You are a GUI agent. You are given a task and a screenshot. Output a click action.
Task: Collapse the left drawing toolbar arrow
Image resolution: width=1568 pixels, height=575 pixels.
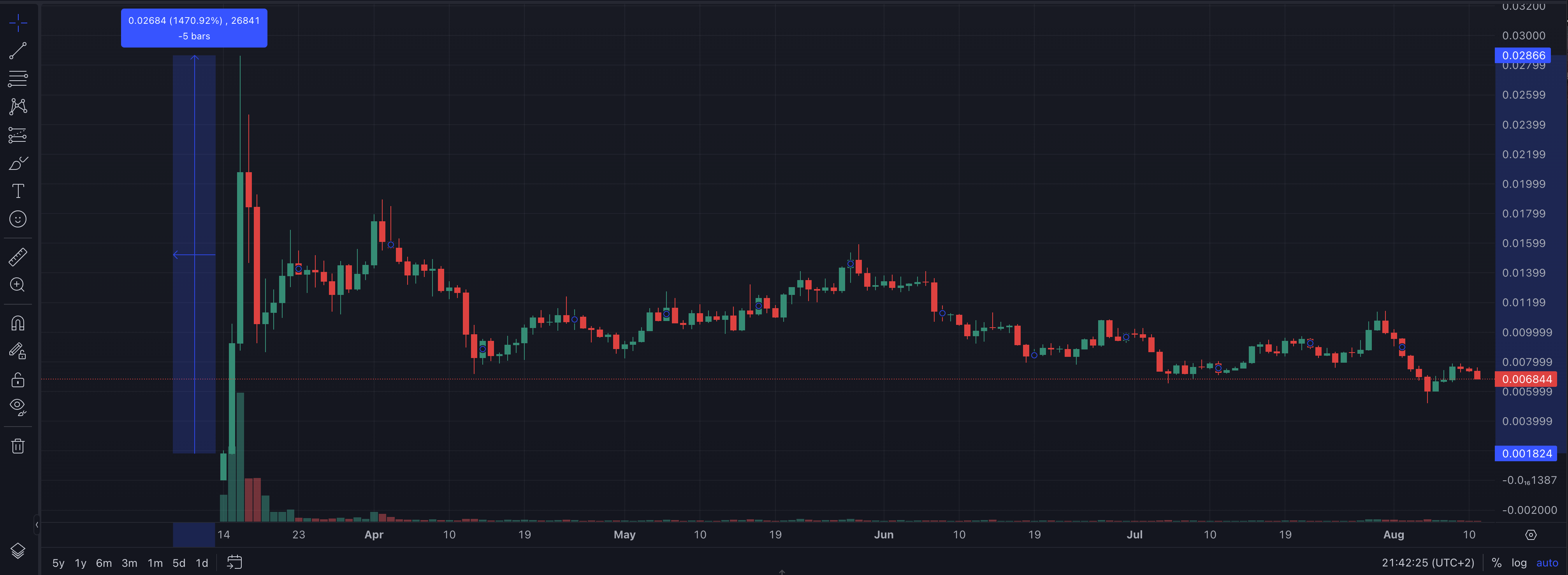click(x=37, y=524)
